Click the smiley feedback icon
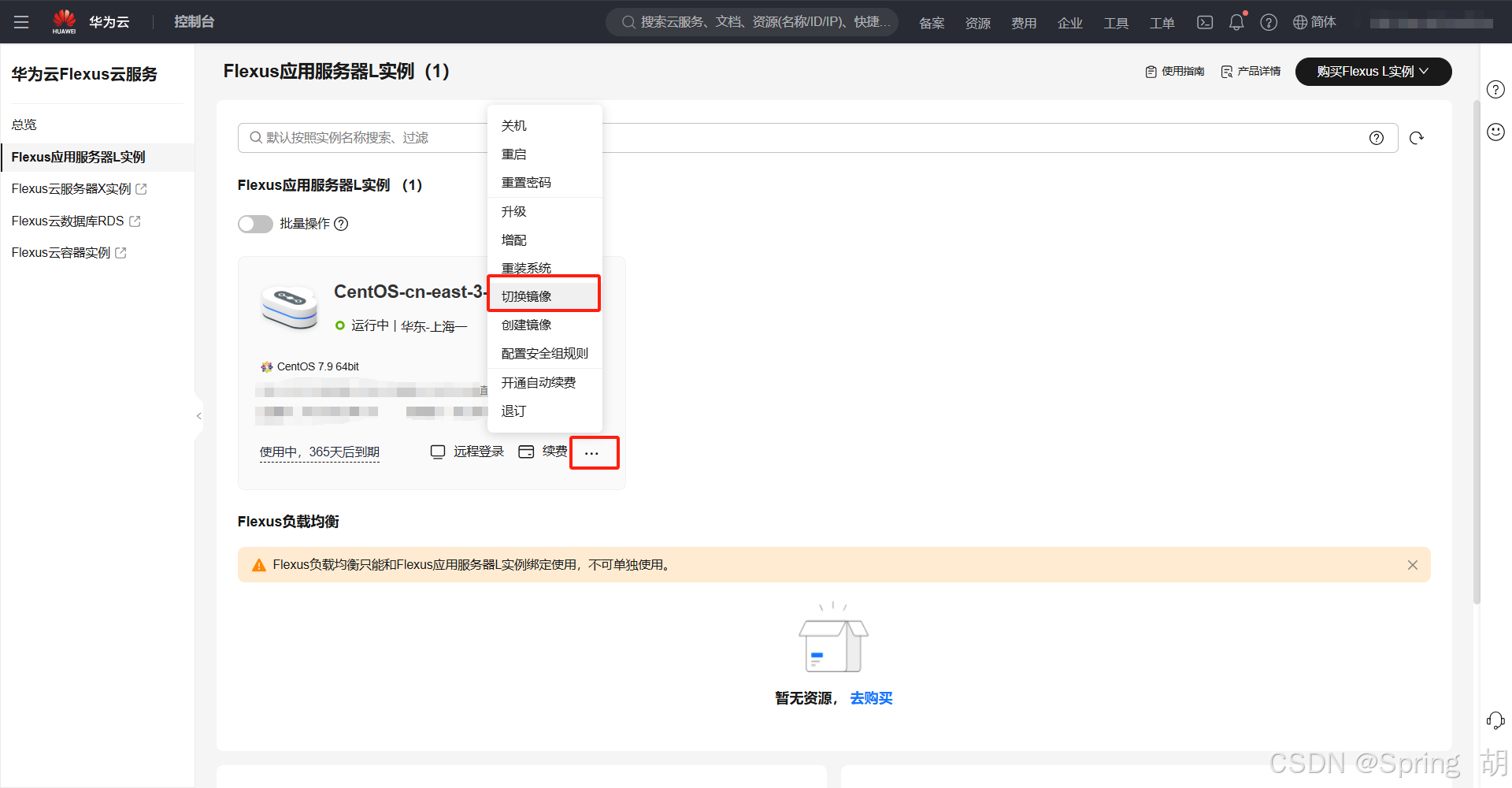Screen dimensions: 1512x788 tap(1495, 132)
